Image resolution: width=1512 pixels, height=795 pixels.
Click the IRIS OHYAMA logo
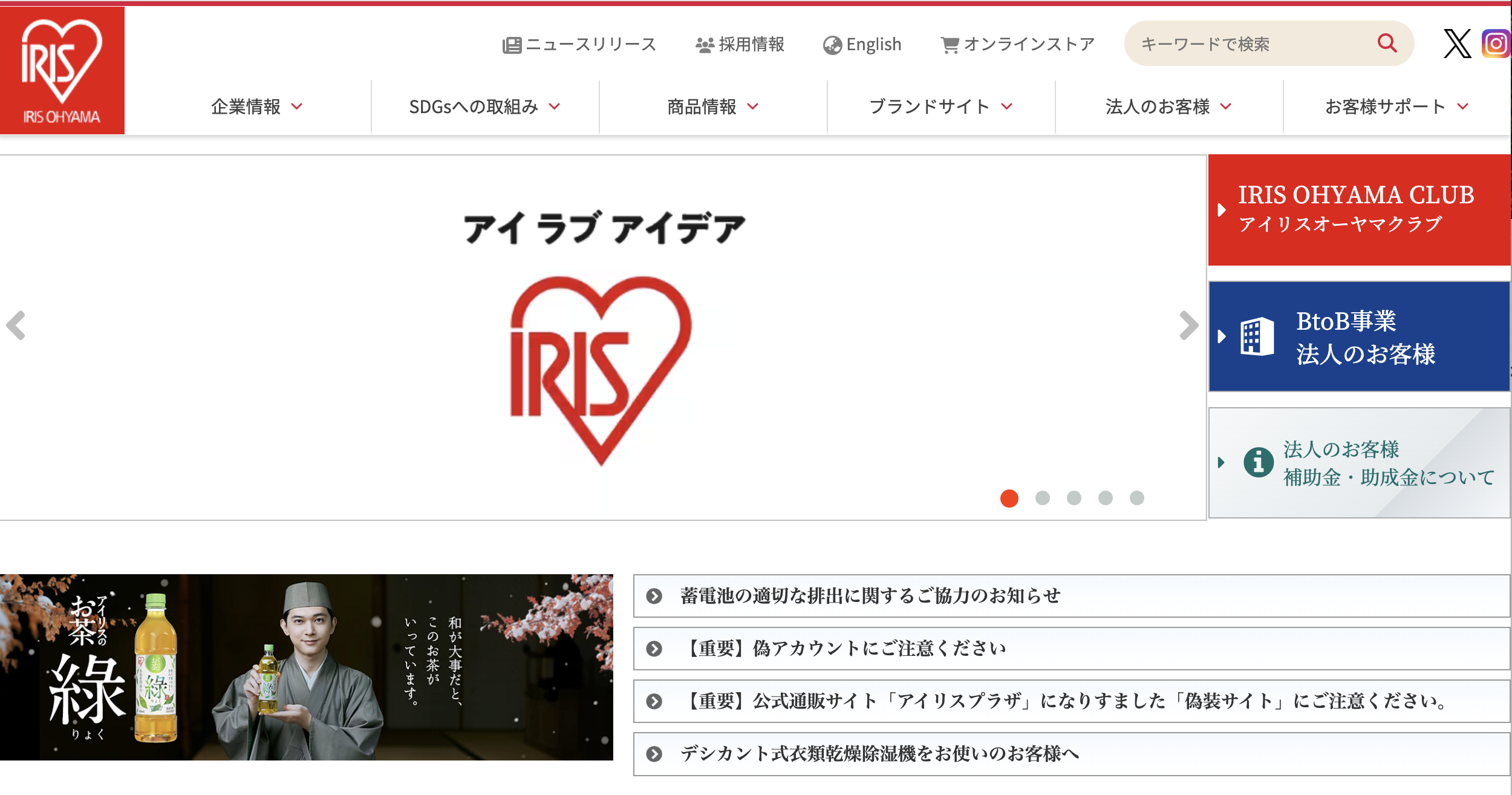point(62,70)
